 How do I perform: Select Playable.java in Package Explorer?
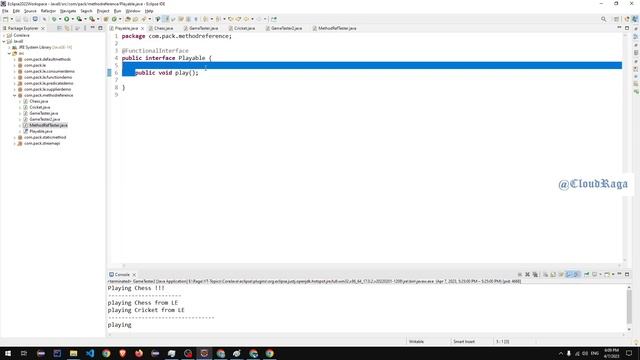pos(41,131)
